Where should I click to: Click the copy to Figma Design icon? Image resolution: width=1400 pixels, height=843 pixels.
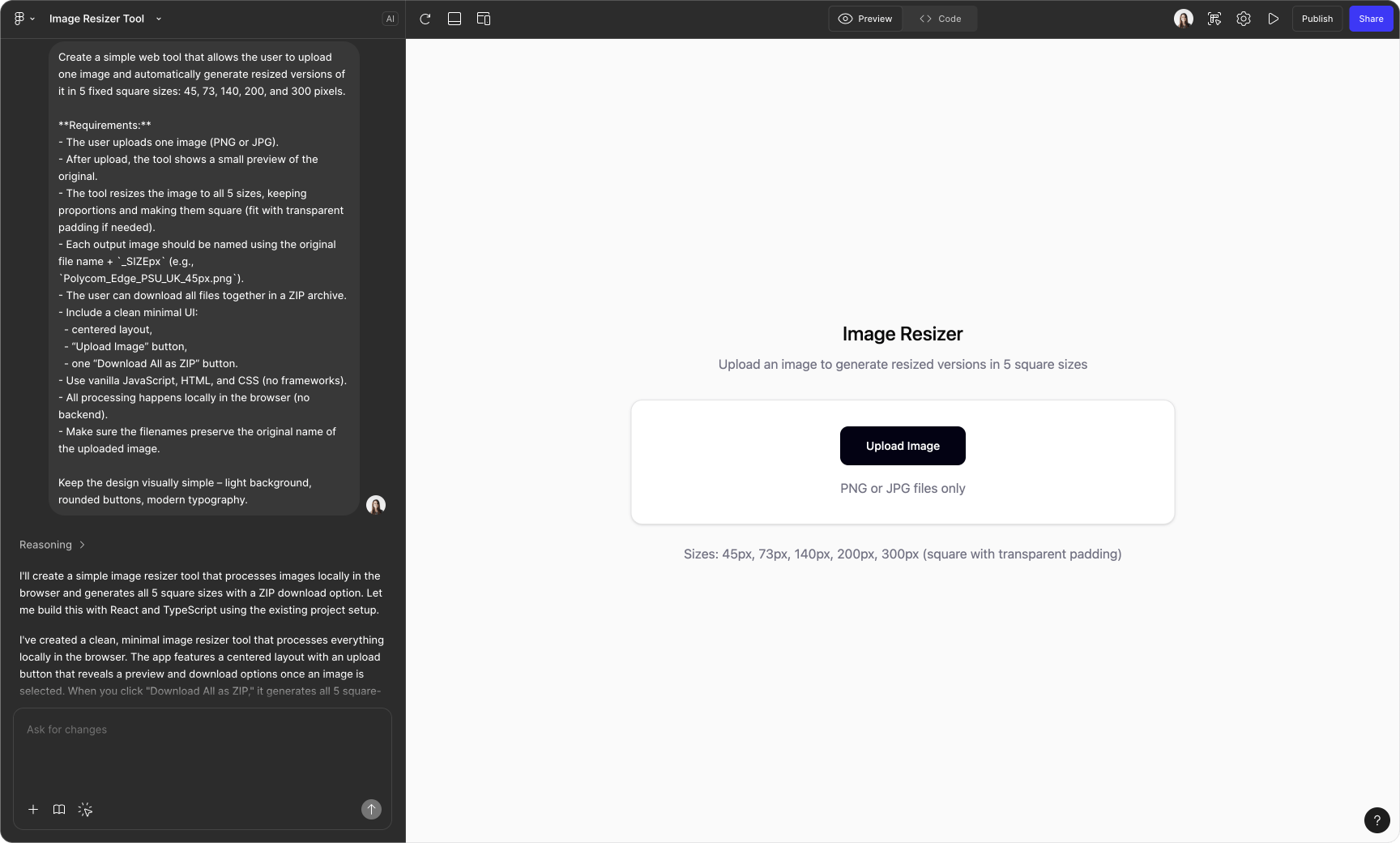coord(1214,19)
